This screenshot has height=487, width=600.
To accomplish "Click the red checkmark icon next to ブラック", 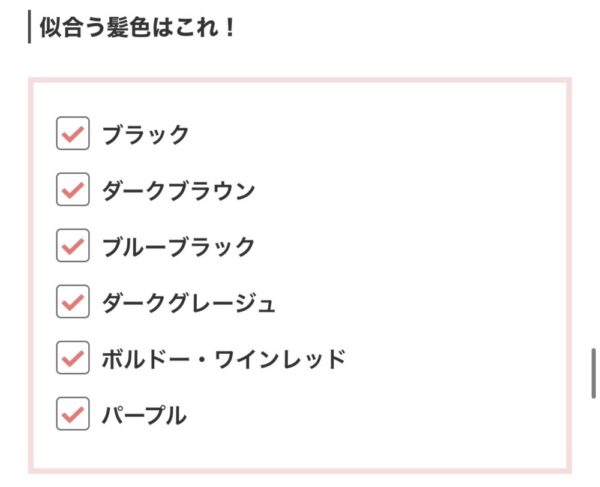I will tap(73, 134).
